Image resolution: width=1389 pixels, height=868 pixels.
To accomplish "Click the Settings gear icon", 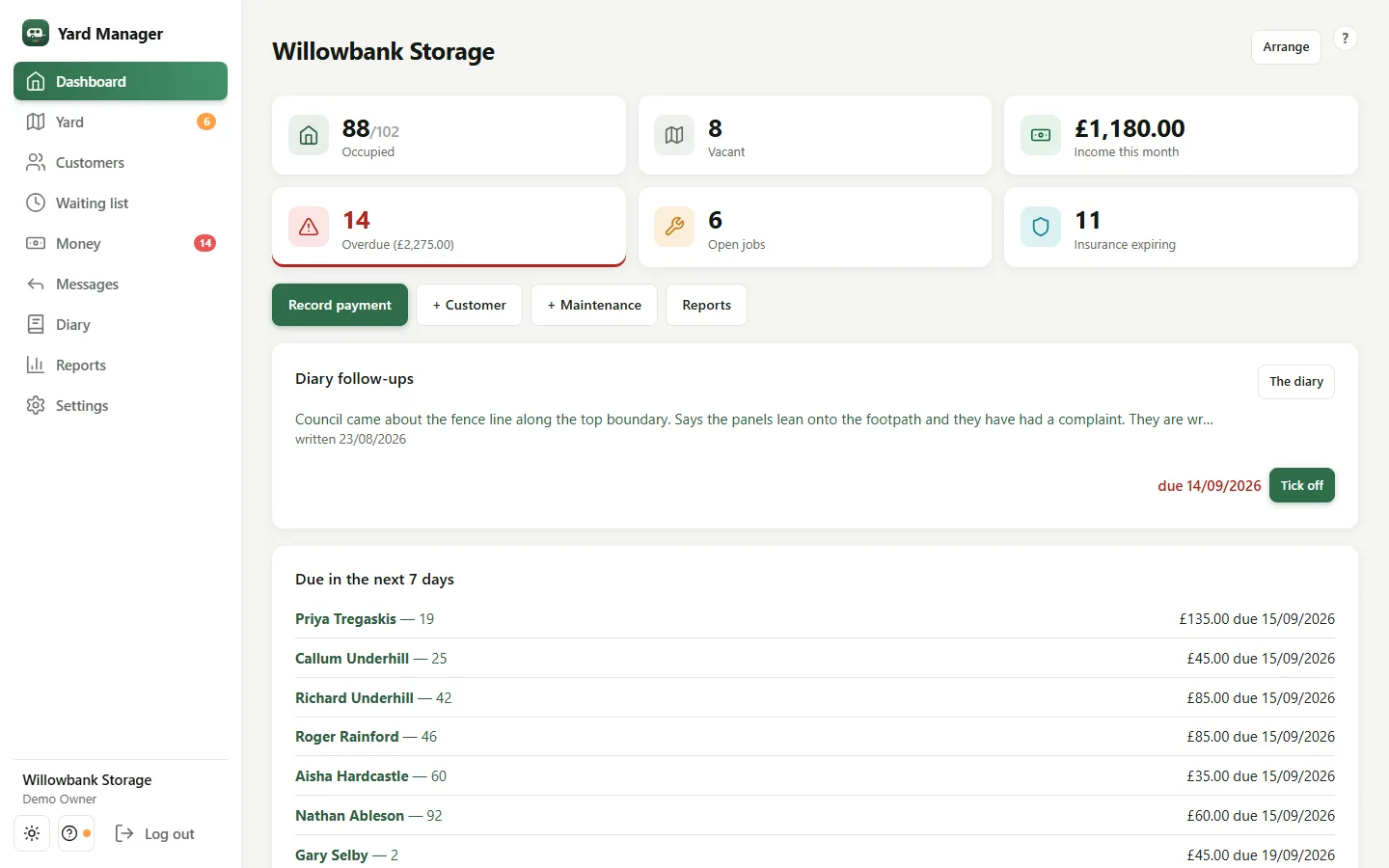I will [36, 405].
